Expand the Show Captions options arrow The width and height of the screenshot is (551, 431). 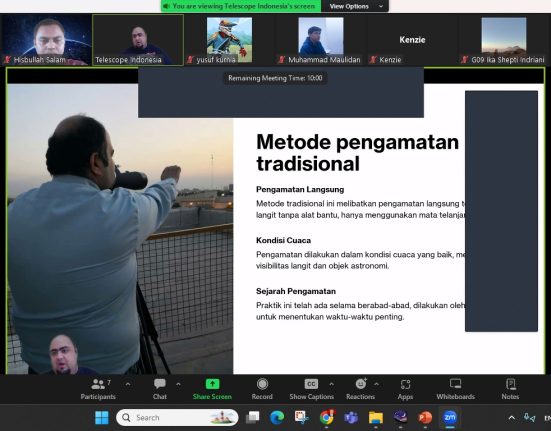tap(331, 384)
